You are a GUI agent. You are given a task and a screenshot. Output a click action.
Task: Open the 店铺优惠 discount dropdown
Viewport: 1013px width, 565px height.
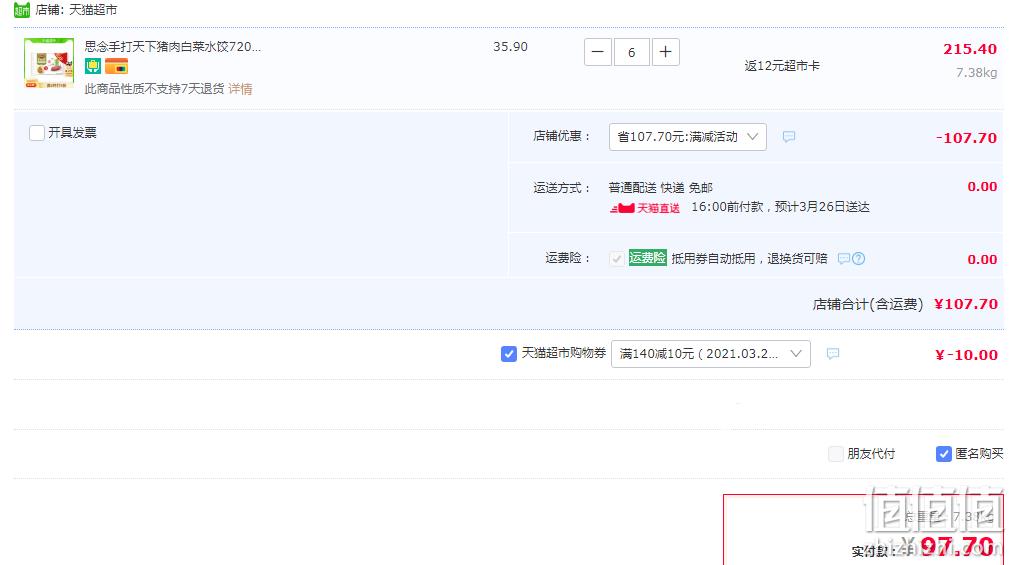pyautogui.click(x=687, y=137)
